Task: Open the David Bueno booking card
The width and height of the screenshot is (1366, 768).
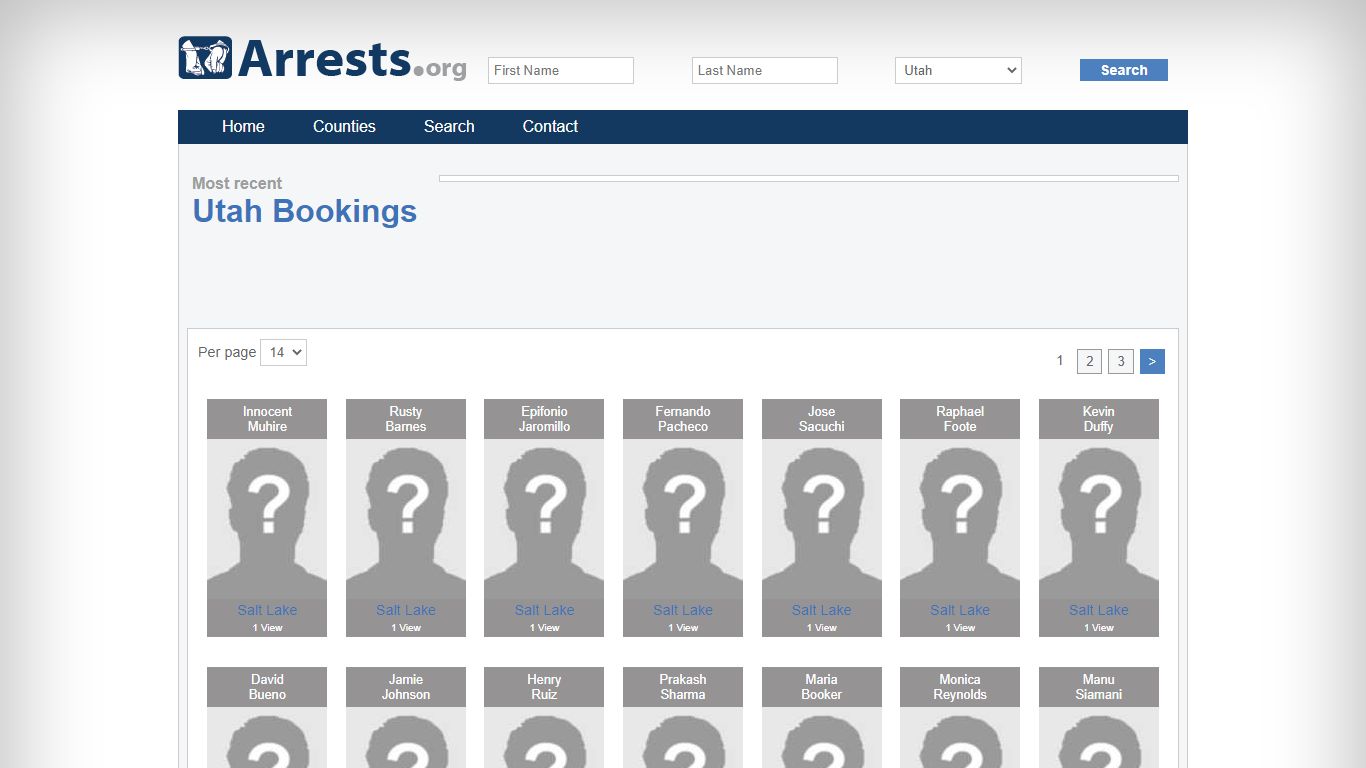Action: 267,717
